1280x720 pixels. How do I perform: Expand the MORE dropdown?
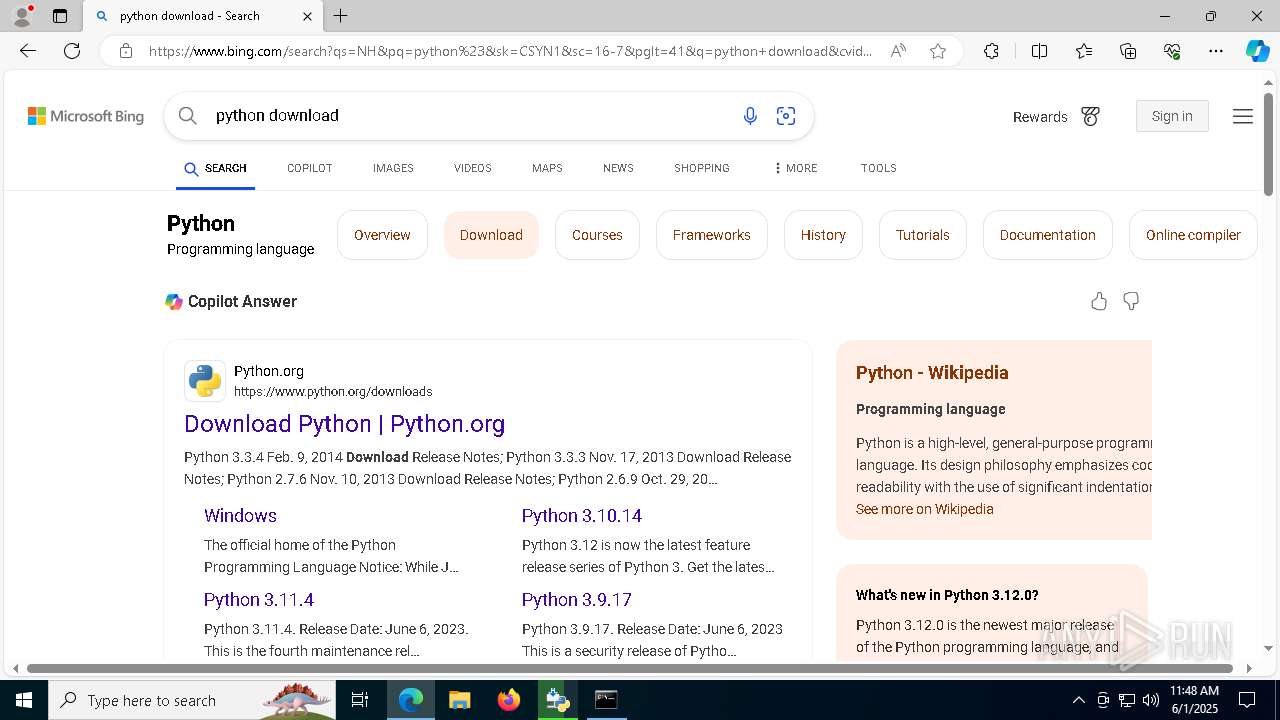(795, 168)
